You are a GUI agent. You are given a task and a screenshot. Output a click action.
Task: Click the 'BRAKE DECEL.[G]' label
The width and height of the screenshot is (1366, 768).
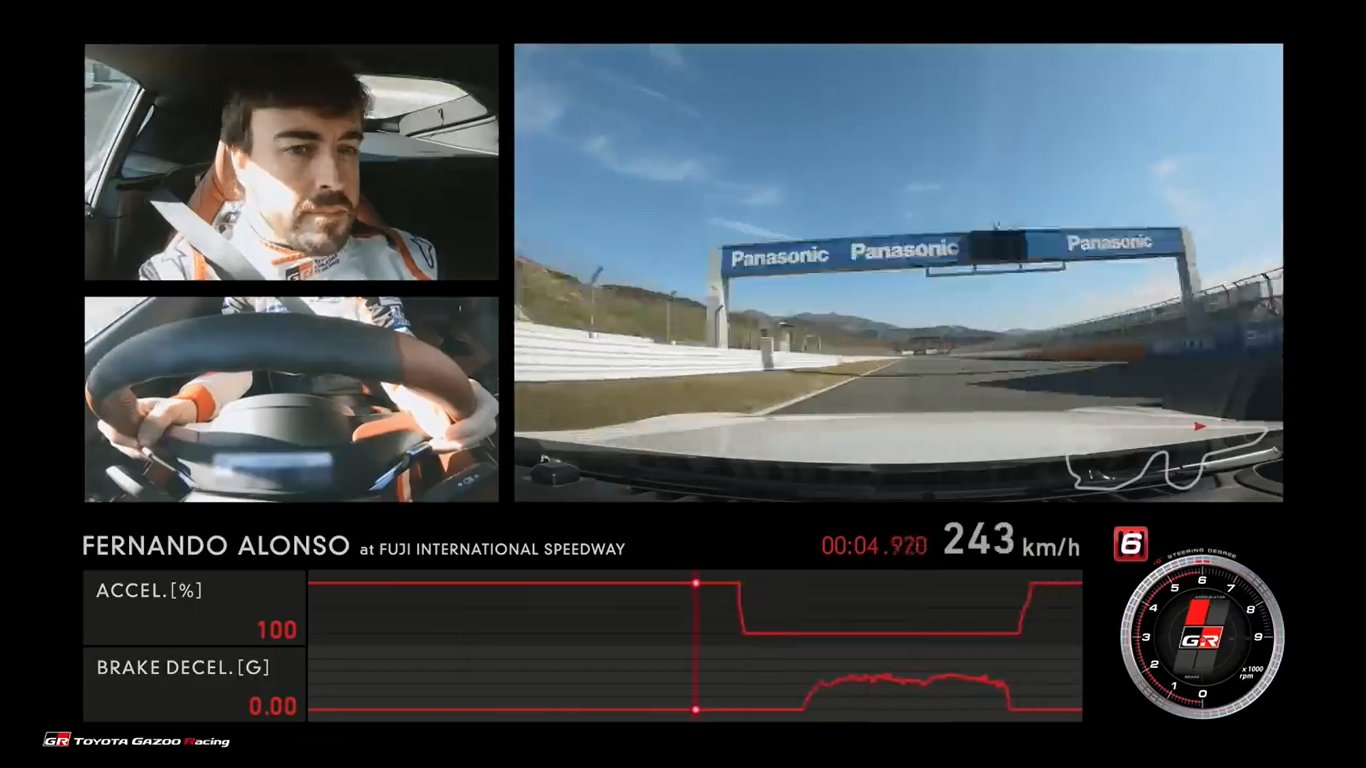(x=183, y=667)
